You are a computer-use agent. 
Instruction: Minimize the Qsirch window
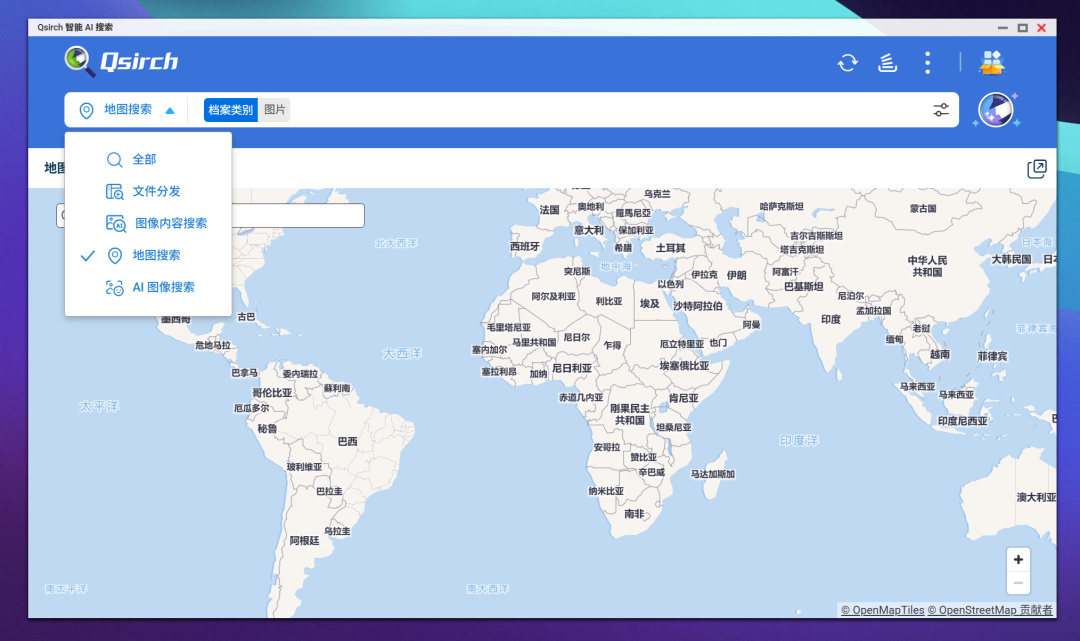[x=1003, y=28]
